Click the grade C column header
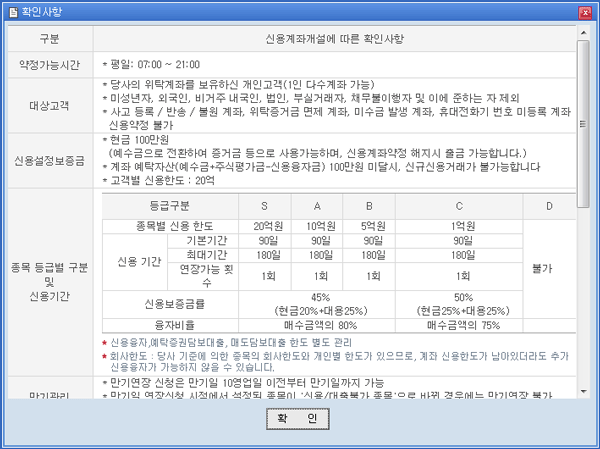 pos(462,205)
